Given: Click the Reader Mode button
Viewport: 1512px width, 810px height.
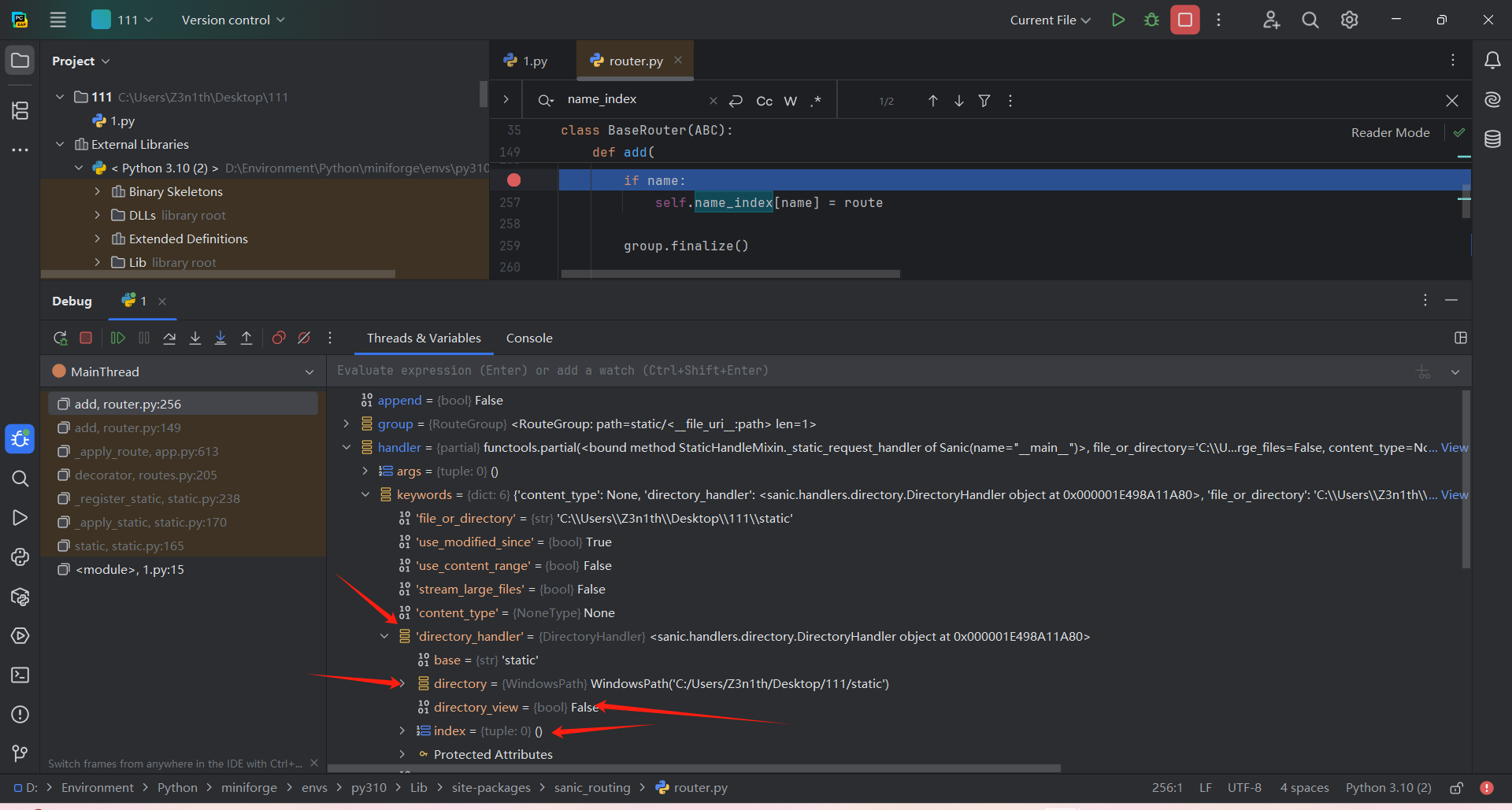Looking at the screenshot, I should (1390, 132).
